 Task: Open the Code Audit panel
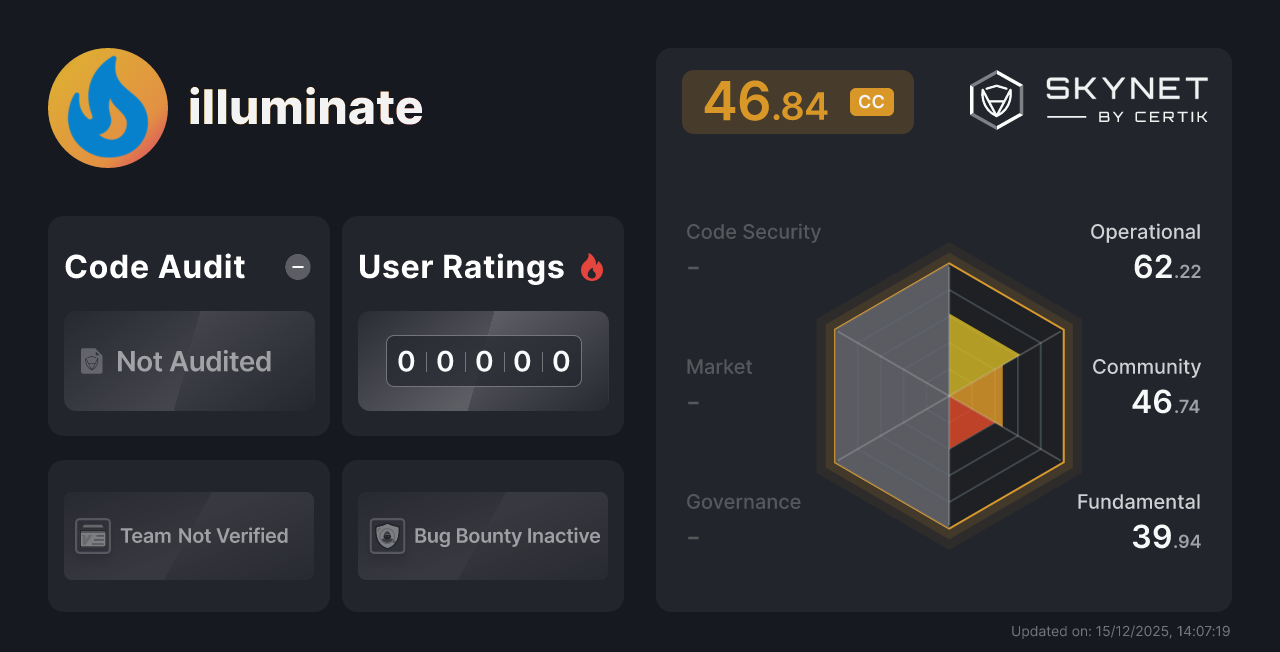189,325
